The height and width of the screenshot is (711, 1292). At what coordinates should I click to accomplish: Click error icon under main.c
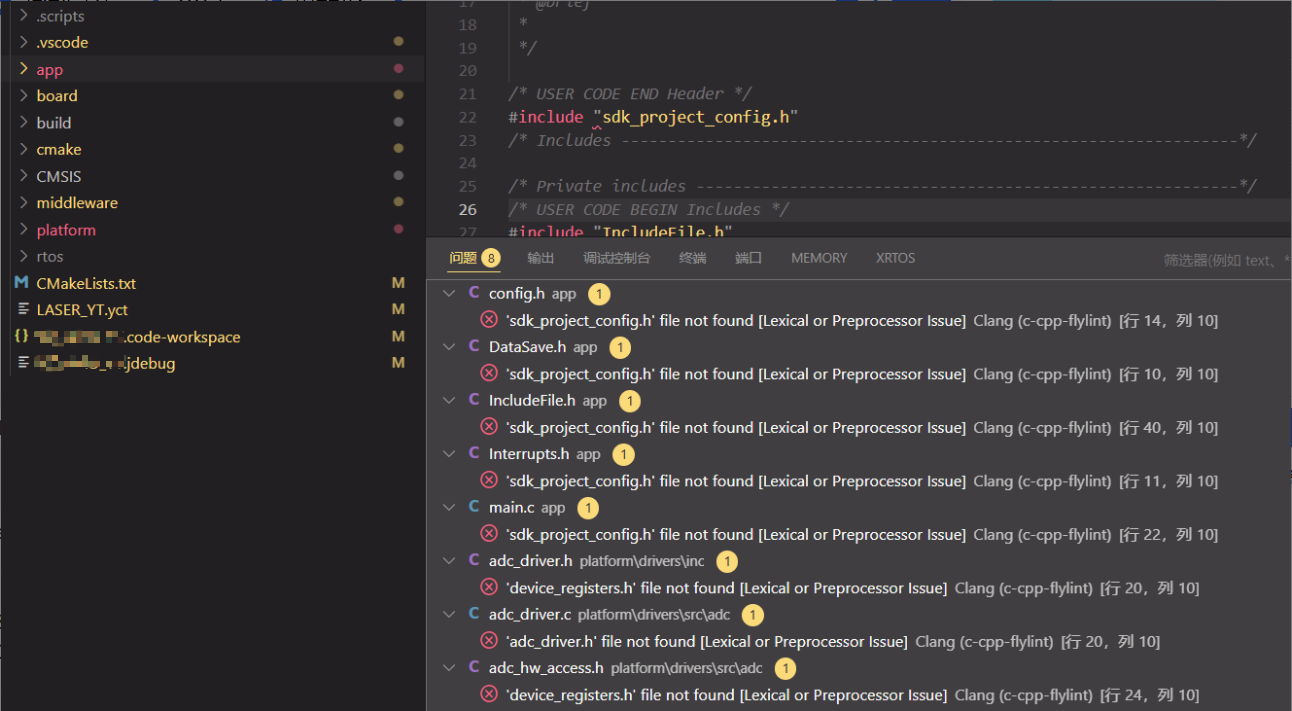tap(489, 534)
